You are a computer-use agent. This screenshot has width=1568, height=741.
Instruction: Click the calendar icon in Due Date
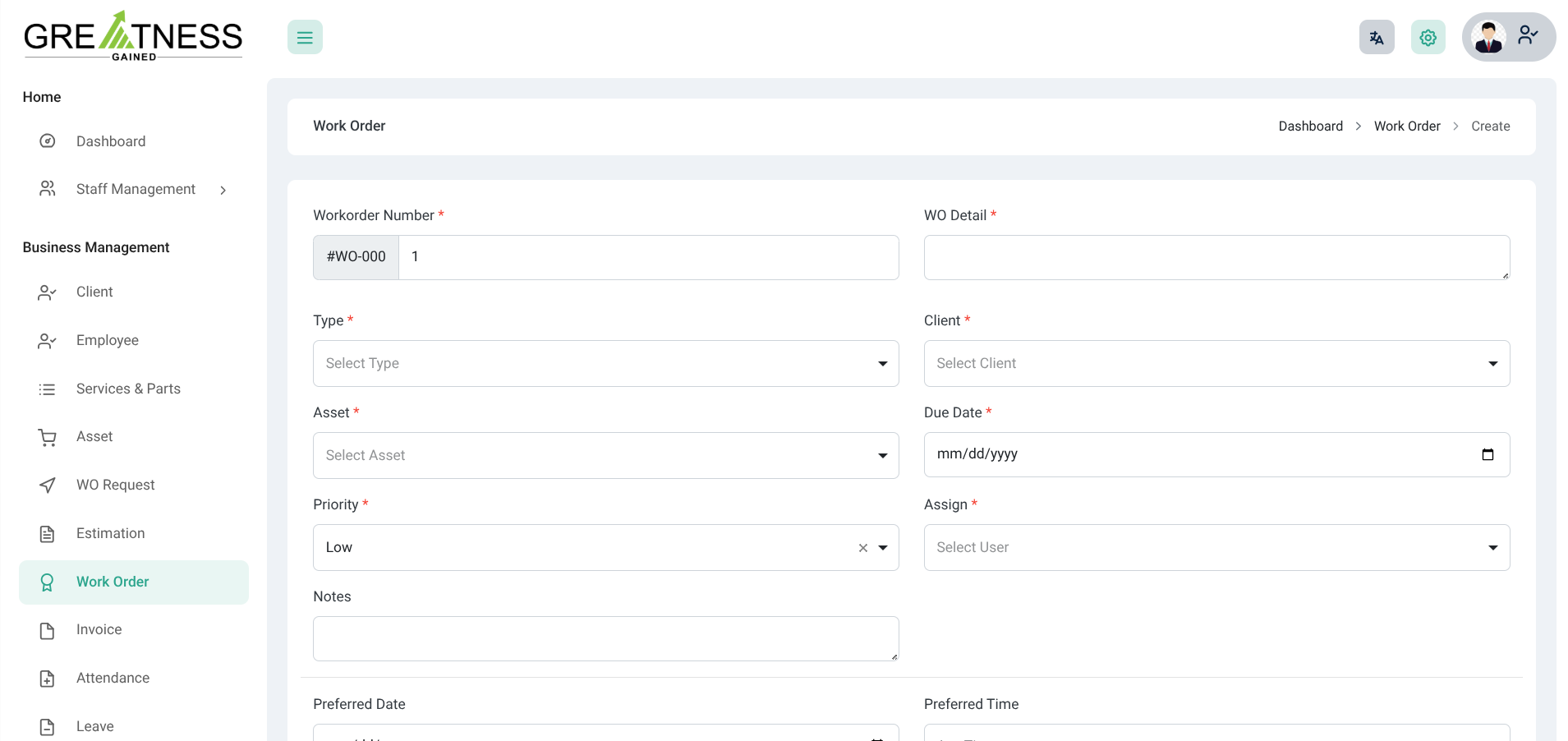pos(1487,454)
